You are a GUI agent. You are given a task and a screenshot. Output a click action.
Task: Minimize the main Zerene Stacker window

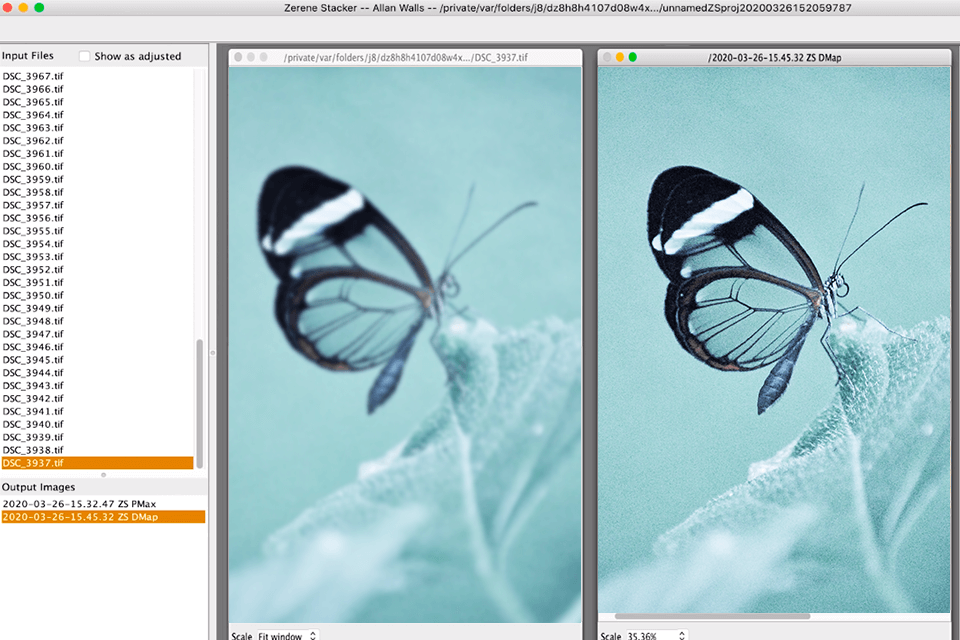coord(23,7)
